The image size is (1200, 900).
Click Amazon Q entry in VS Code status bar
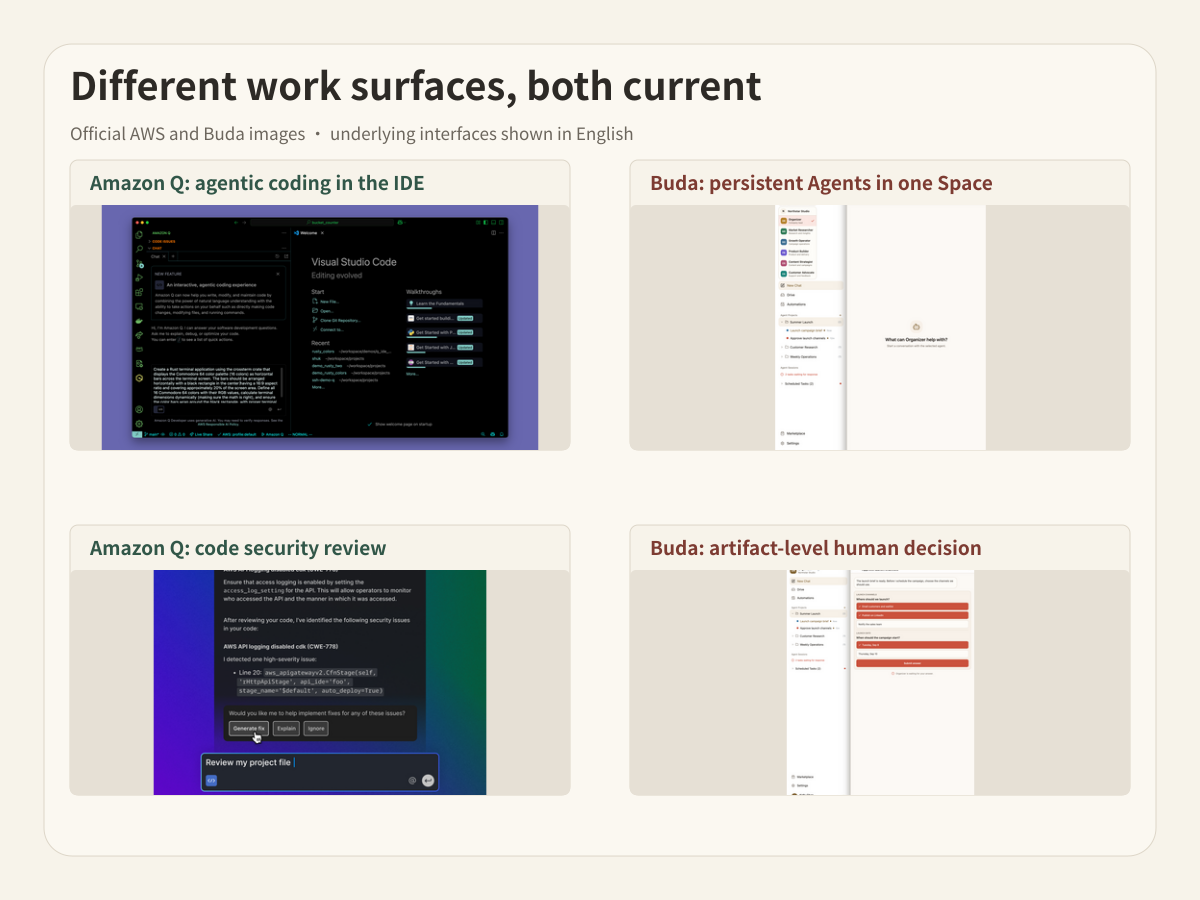tap(272, 434)
